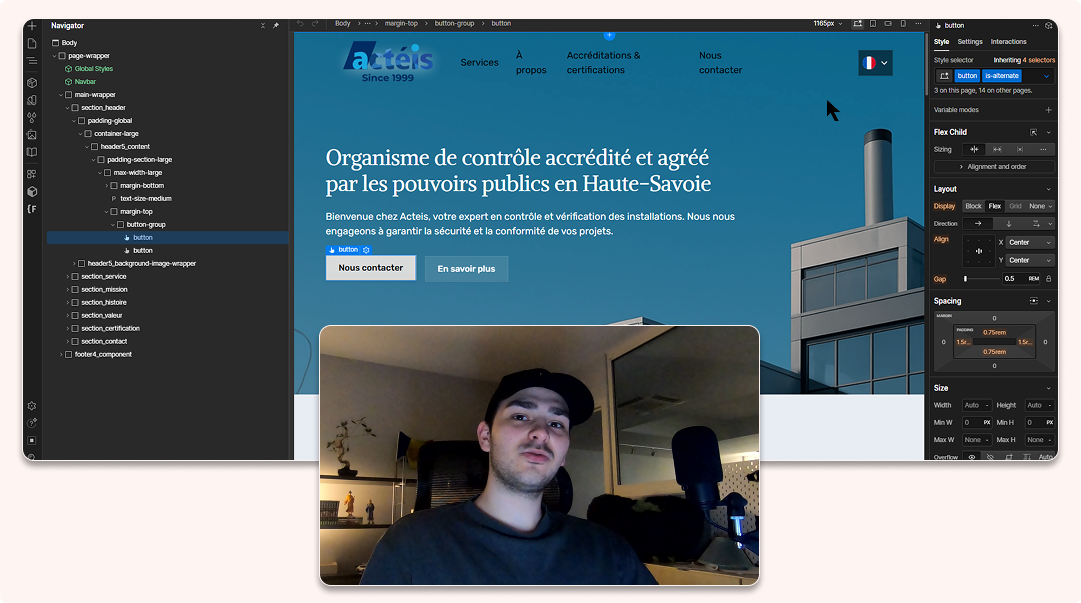Set flex direction to vertical
Viewport: 1081px width, 603px height.
coord(1009,223)
